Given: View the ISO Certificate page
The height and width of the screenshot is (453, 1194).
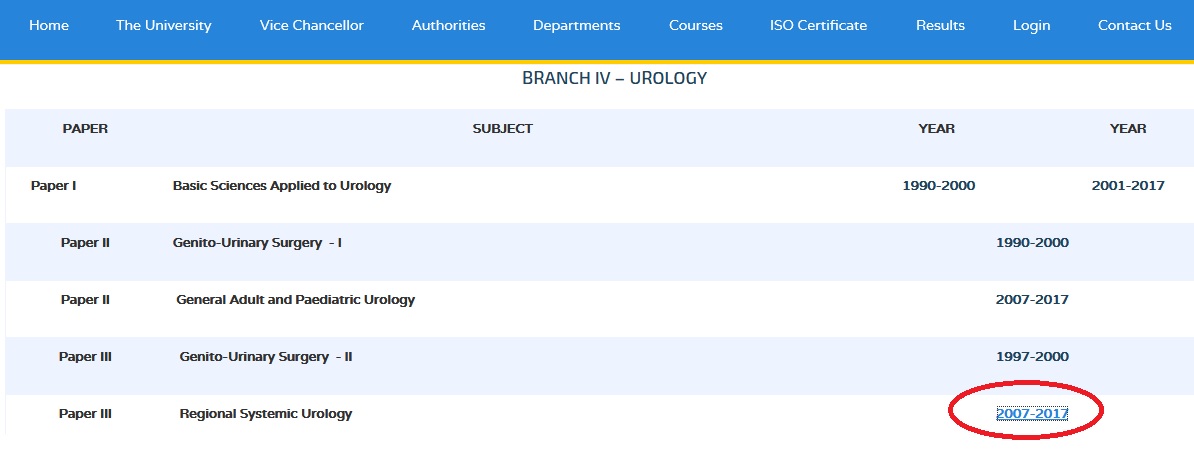Looking at the screenshot, I should click(x=818, y=25).
